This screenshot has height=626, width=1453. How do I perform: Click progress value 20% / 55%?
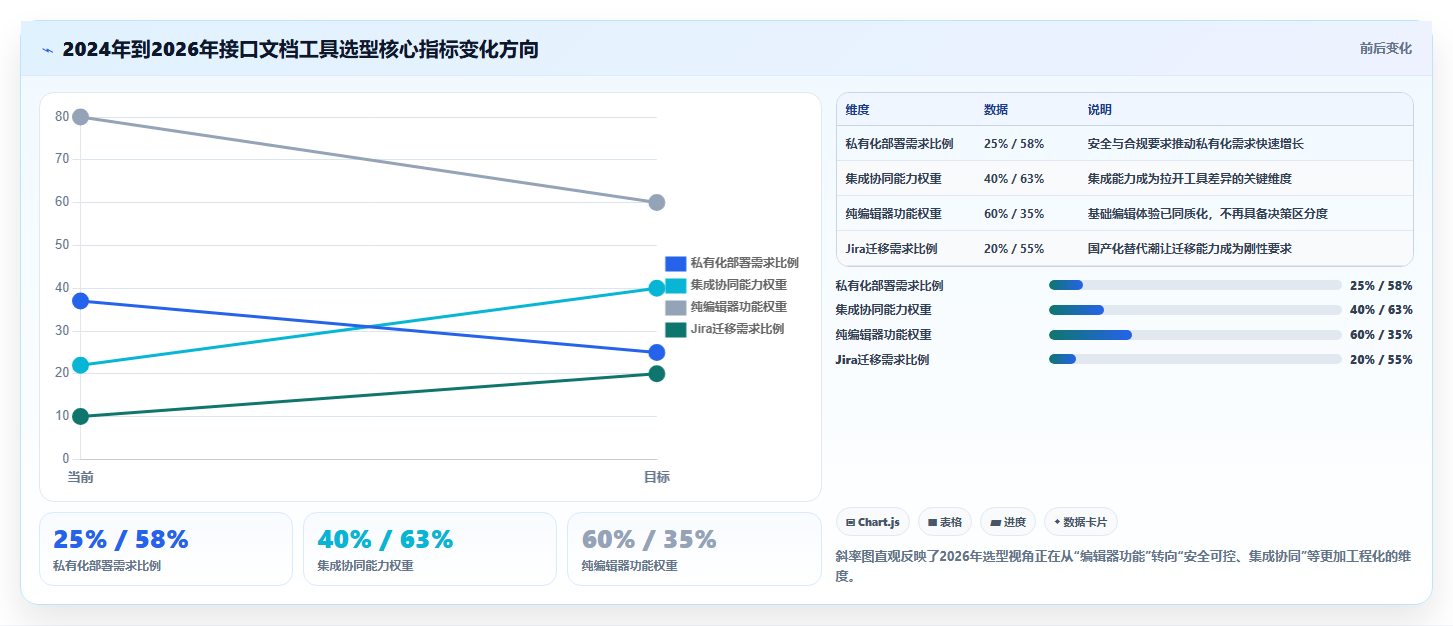pos(1381,360)
